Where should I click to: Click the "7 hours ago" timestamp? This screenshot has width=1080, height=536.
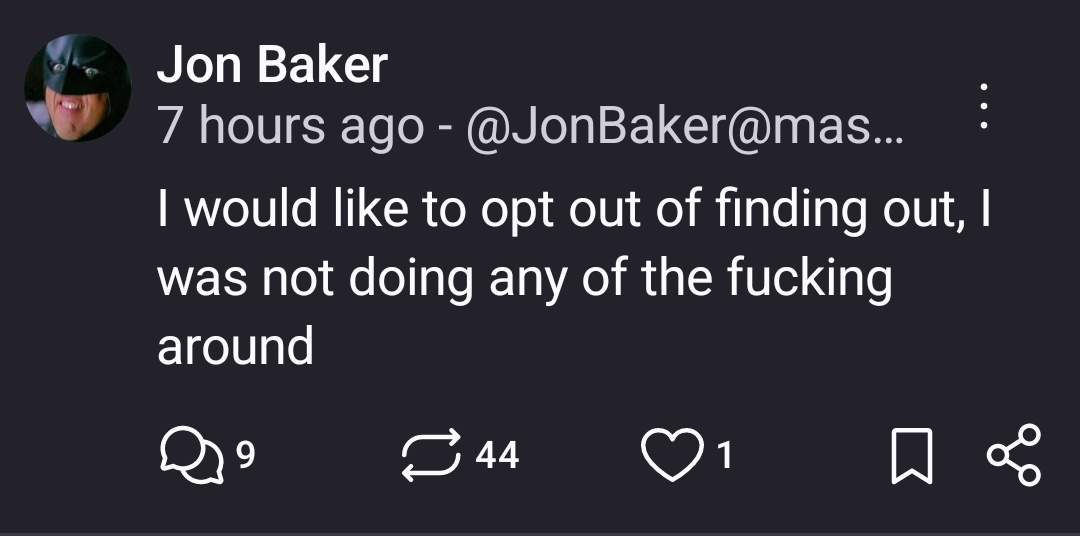(x=290, y=126)
